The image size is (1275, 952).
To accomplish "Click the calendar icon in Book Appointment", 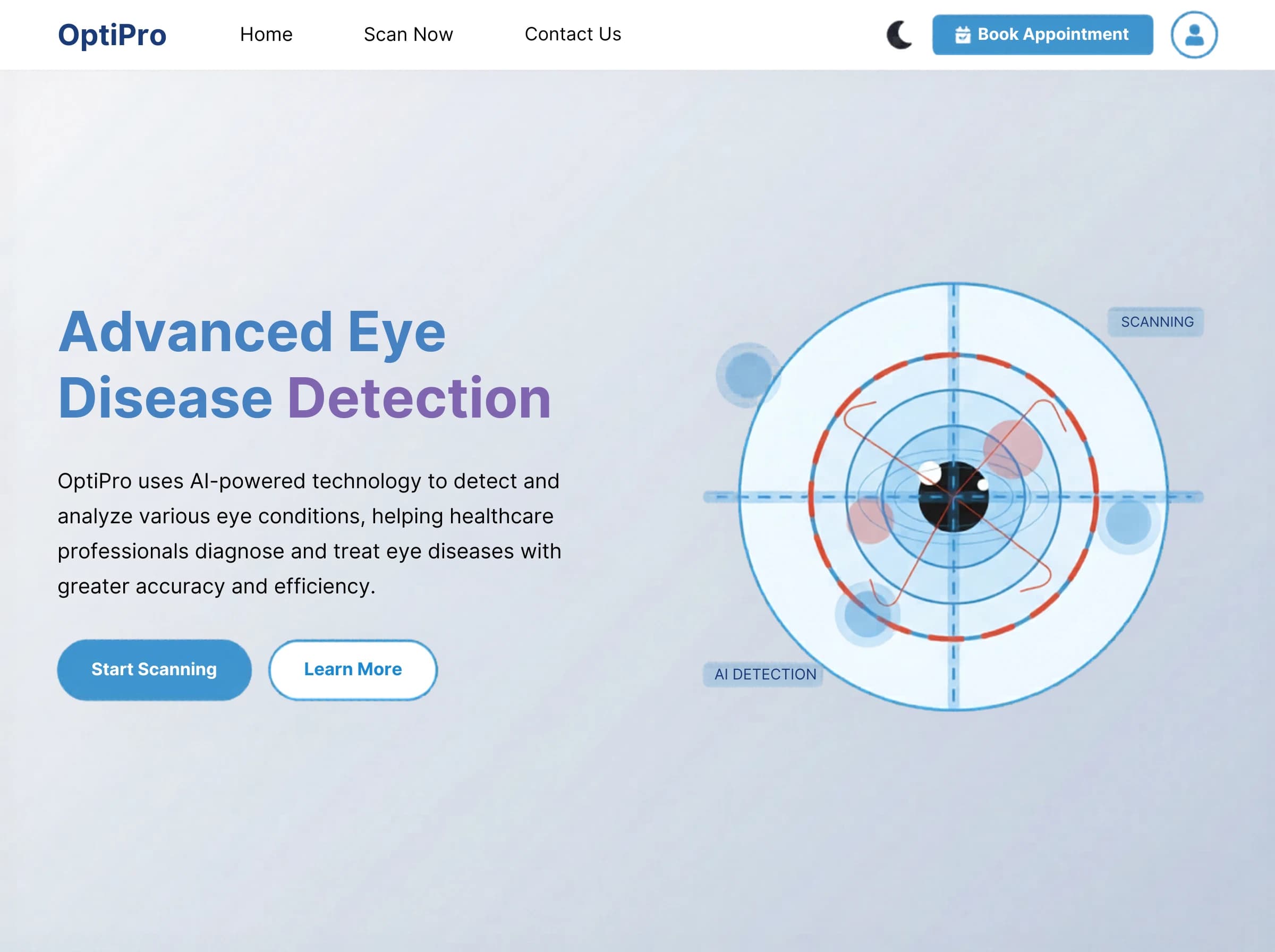I will [x=962, y=35].
